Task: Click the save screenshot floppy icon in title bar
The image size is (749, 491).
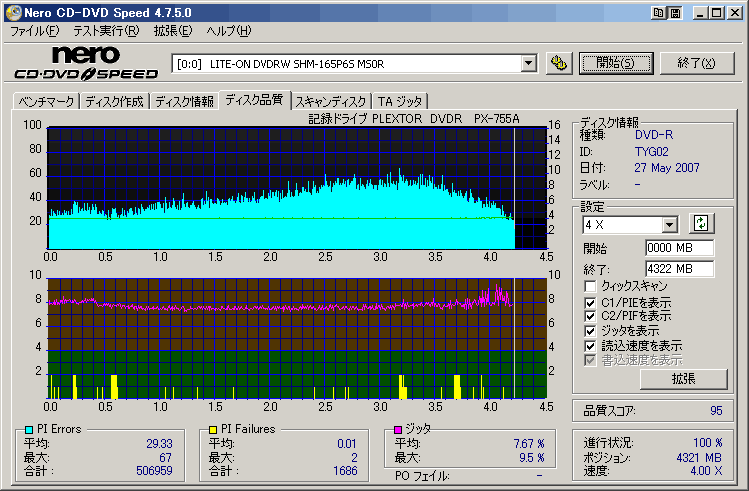Action: (675, 13)
